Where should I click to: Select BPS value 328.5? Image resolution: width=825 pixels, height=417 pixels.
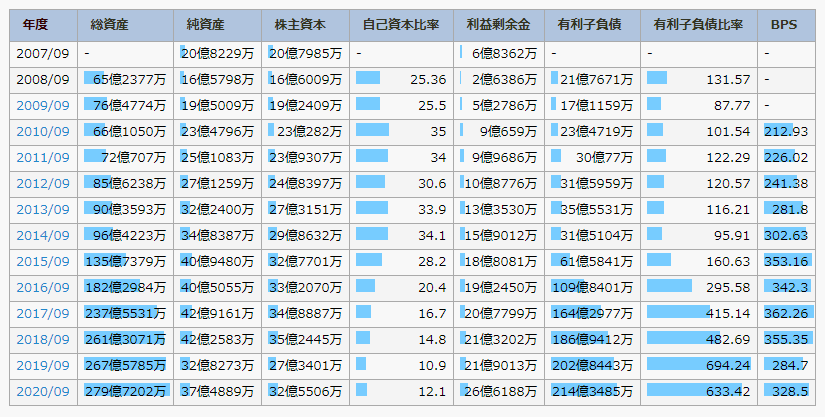tap(790, 392)
